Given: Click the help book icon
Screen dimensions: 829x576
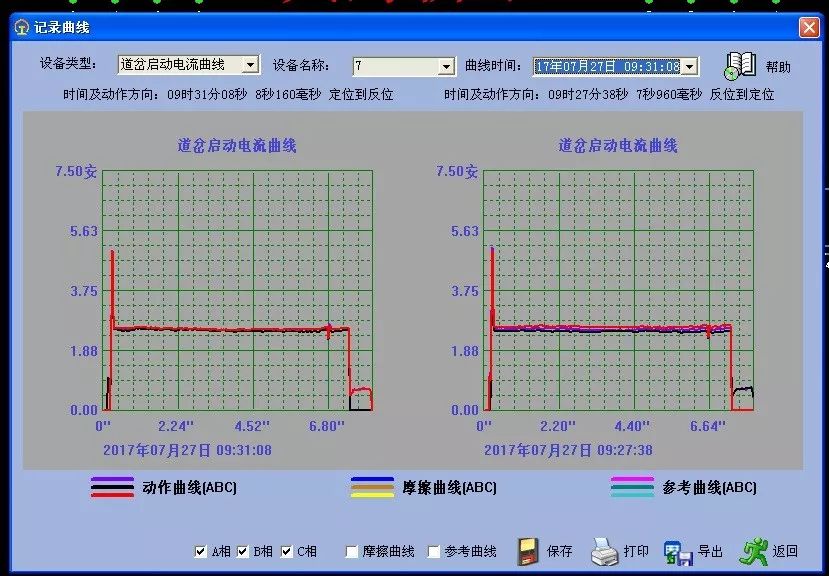Looking at the screenshot, I should coord(740,66).
